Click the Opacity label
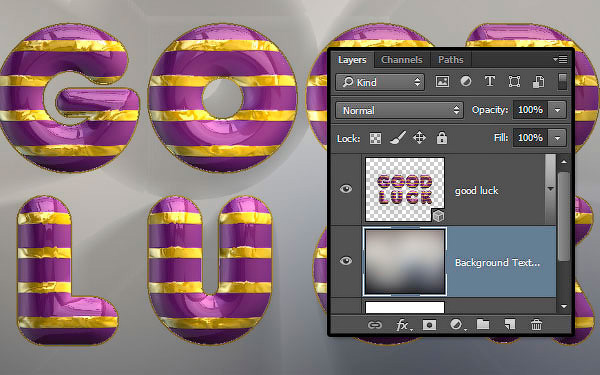The width and height of the screenshot is (600, 375). click(x=490, y=110)
